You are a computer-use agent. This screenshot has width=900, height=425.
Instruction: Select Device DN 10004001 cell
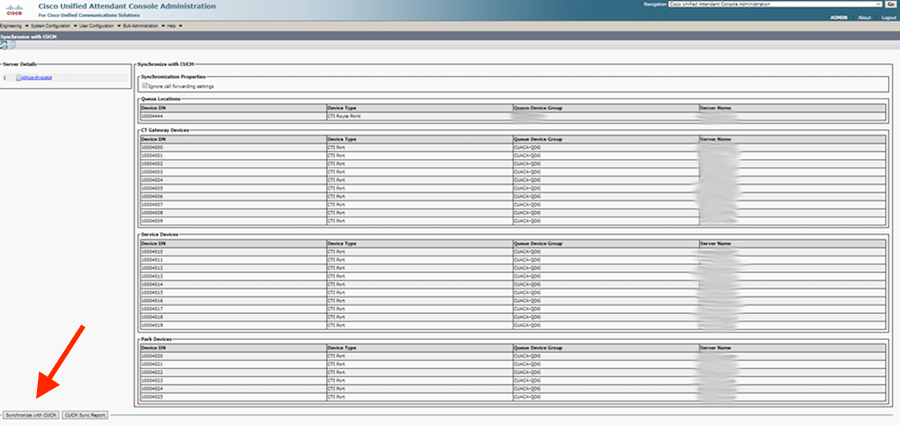pos(233,156)
